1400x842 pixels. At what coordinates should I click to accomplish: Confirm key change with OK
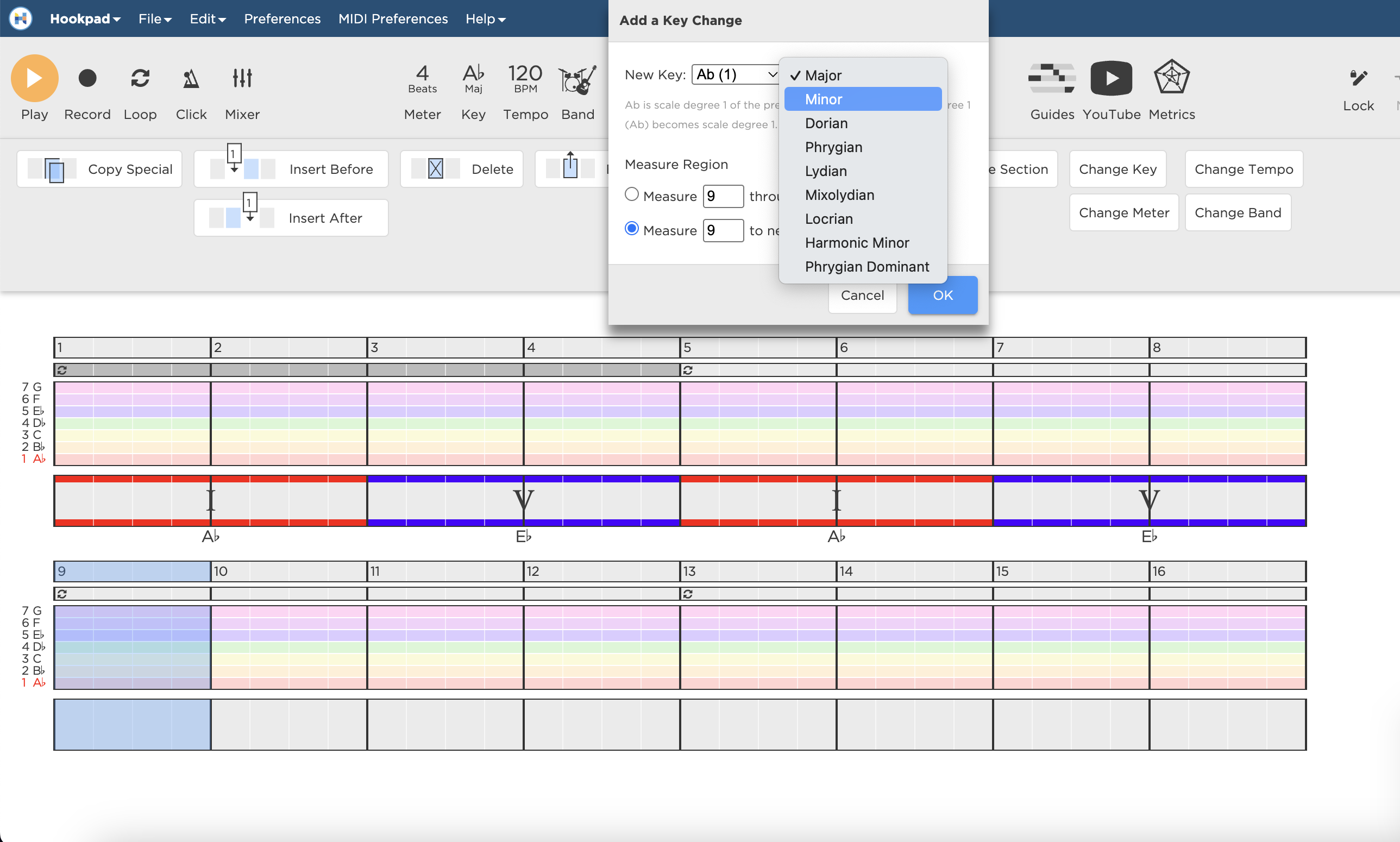[943, 295]
